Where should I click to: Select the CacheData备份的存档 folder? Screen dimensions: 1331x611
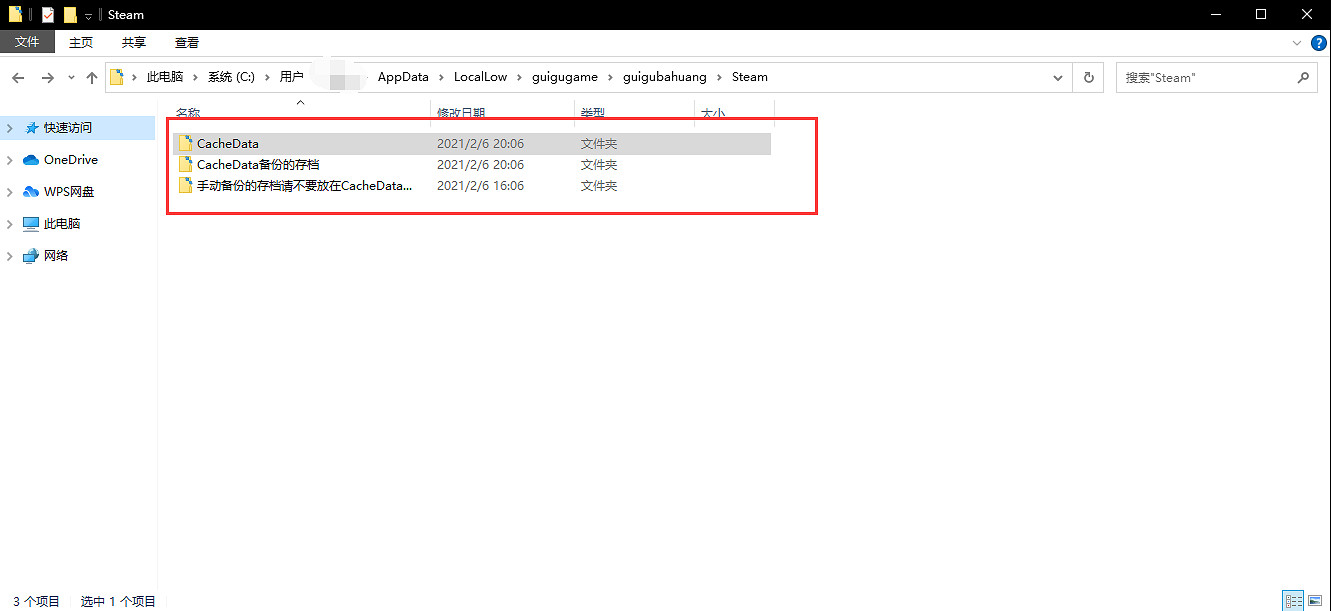(258, 165)
